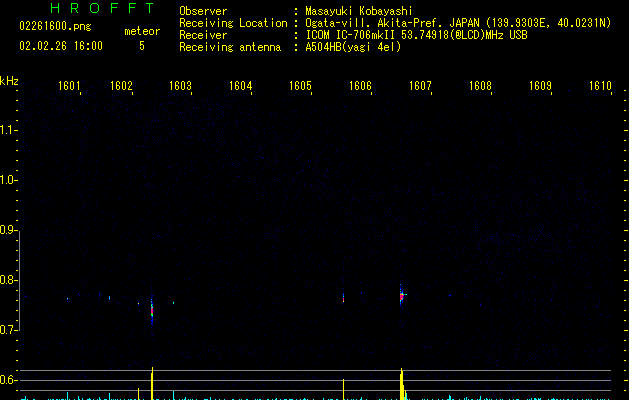Click the A504HB(yagi 4el) antenna value
The width and height of the screenshot is (629, 400).
[x=353, y=47]
